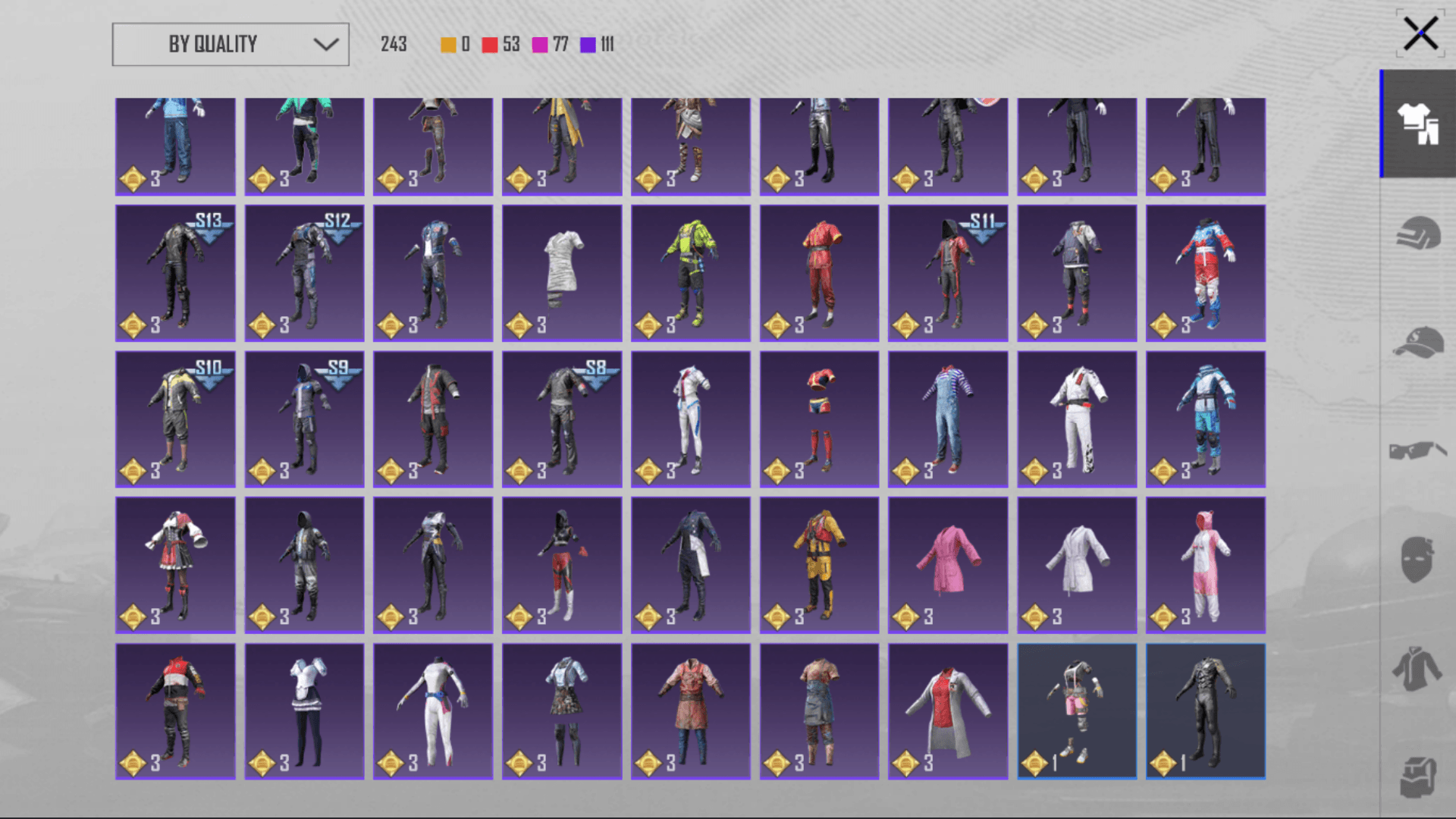Select the pink coat outfit
This screenshot has width=1456, height=819.
click(948, 565)
